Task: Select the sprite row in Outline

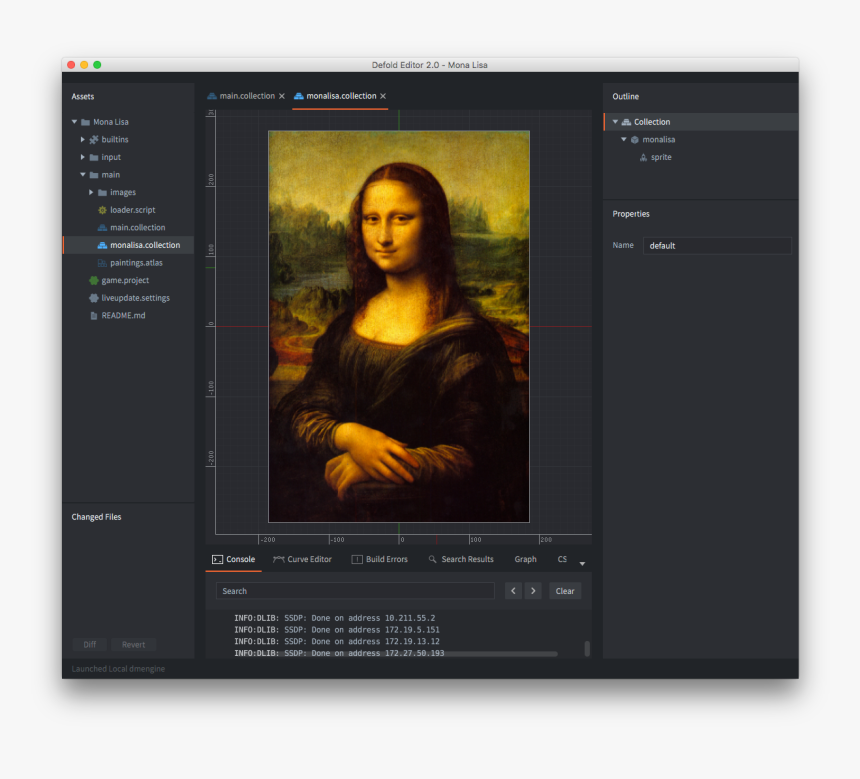Action: (x=701, y=157)
